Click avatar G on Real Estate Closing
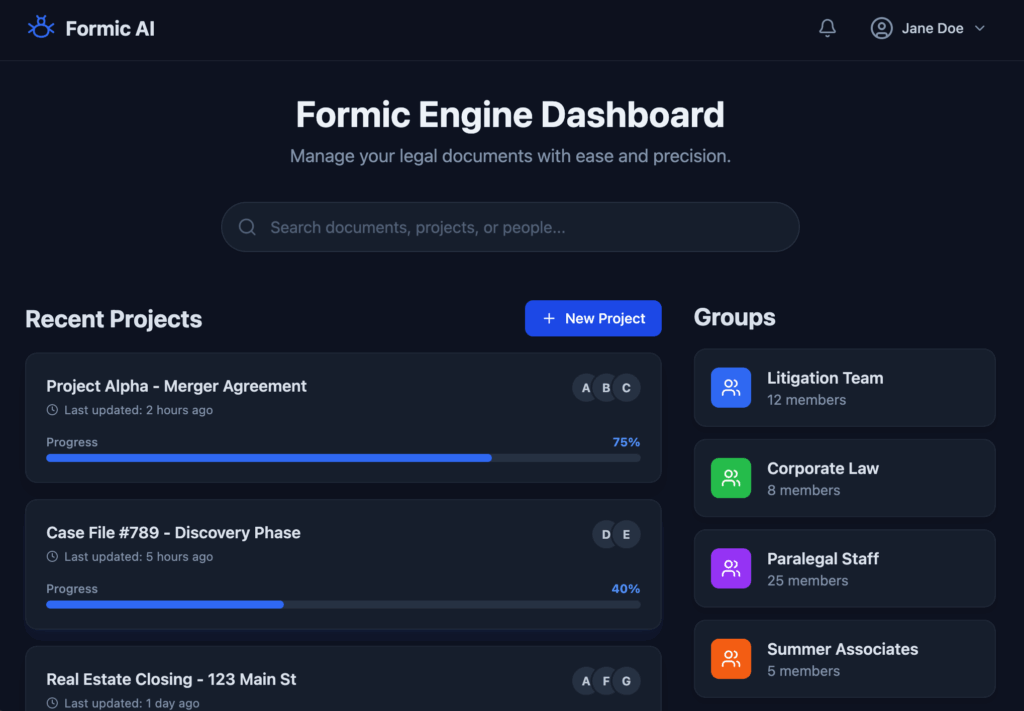1024x711 pixels. tap(627, 682)
